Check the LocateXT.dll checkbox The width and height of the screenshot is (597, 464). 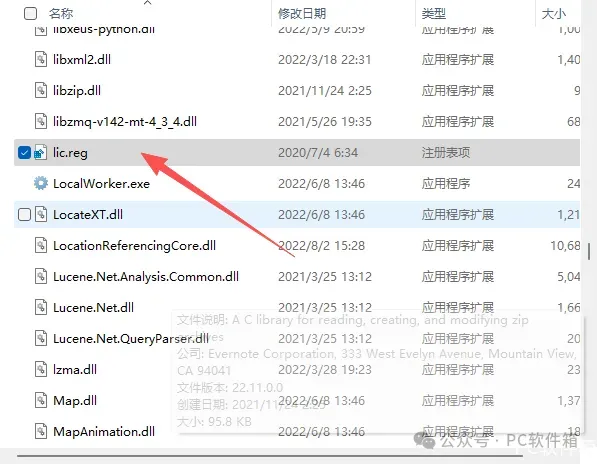pos(24,215)
